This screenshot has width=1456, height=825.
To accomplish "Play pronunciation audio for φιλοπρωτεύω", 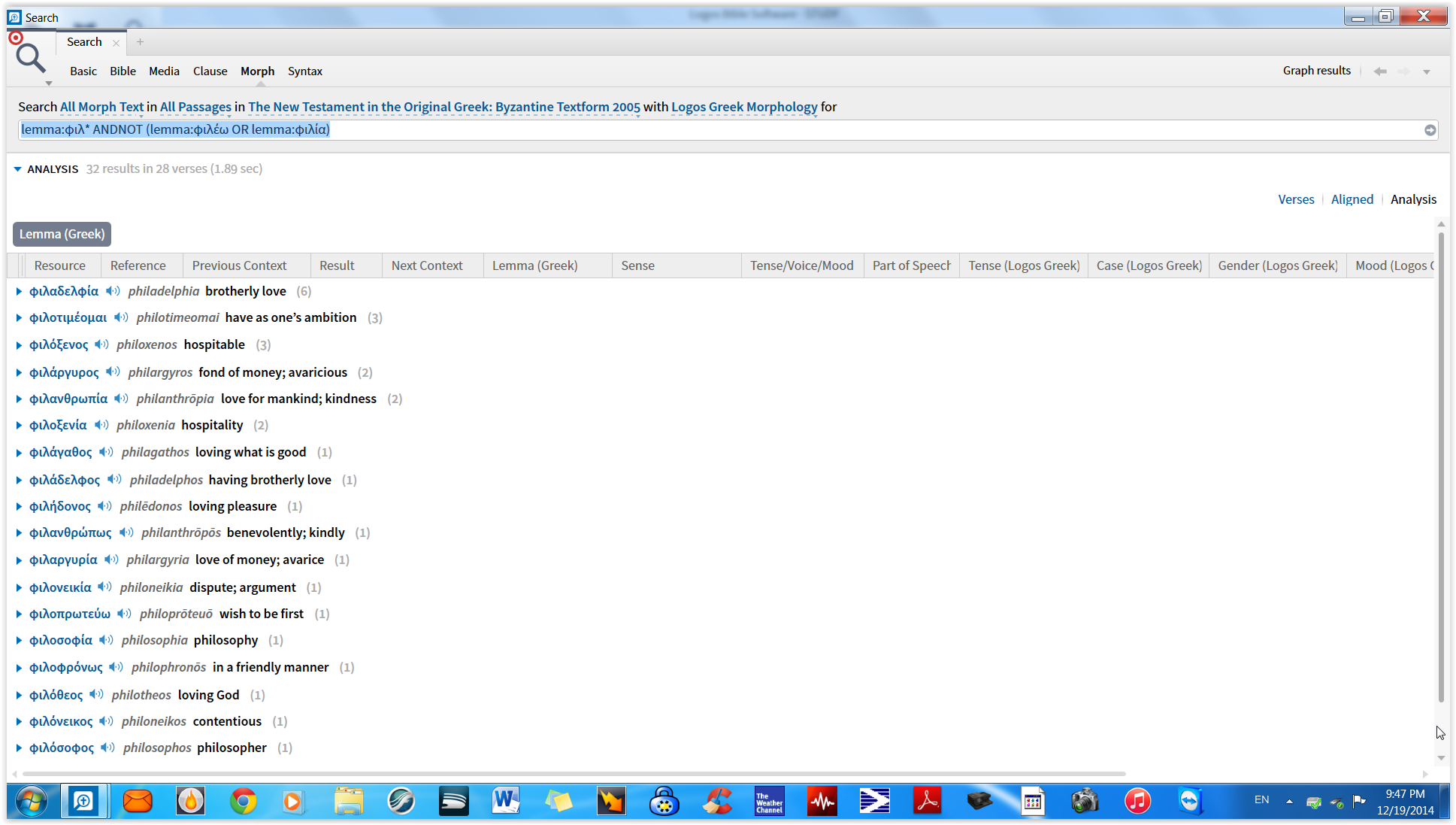I will [124, 614].
